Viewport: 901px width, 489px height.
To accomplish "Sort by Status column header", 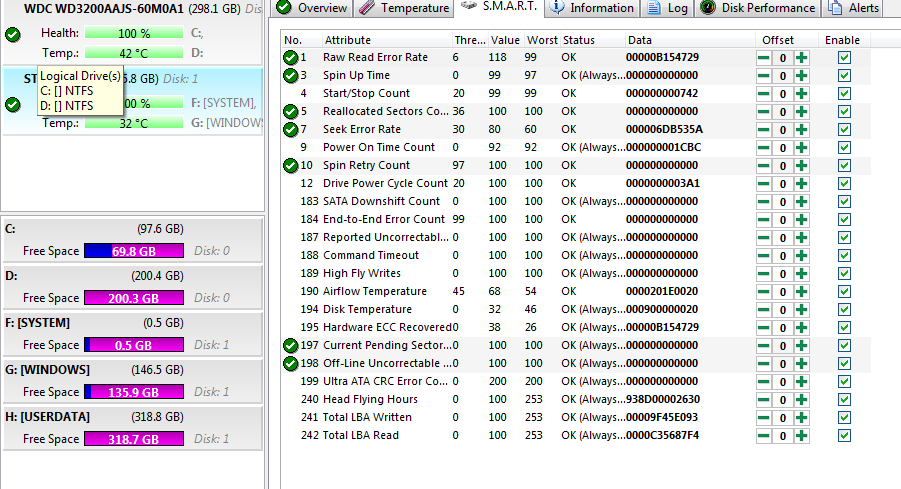I will coord(592,40).
